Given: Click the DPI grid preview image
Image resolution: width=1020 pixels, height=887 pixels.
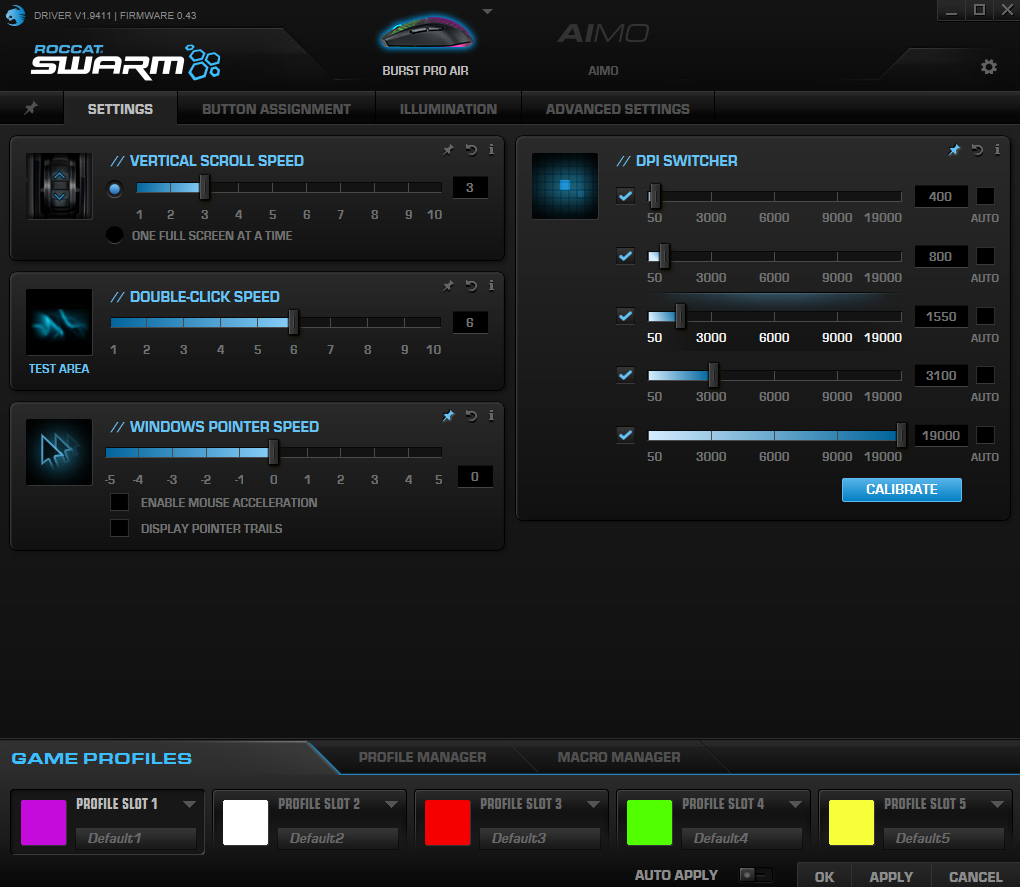Looking at the screenshot, I should [565, 186].
